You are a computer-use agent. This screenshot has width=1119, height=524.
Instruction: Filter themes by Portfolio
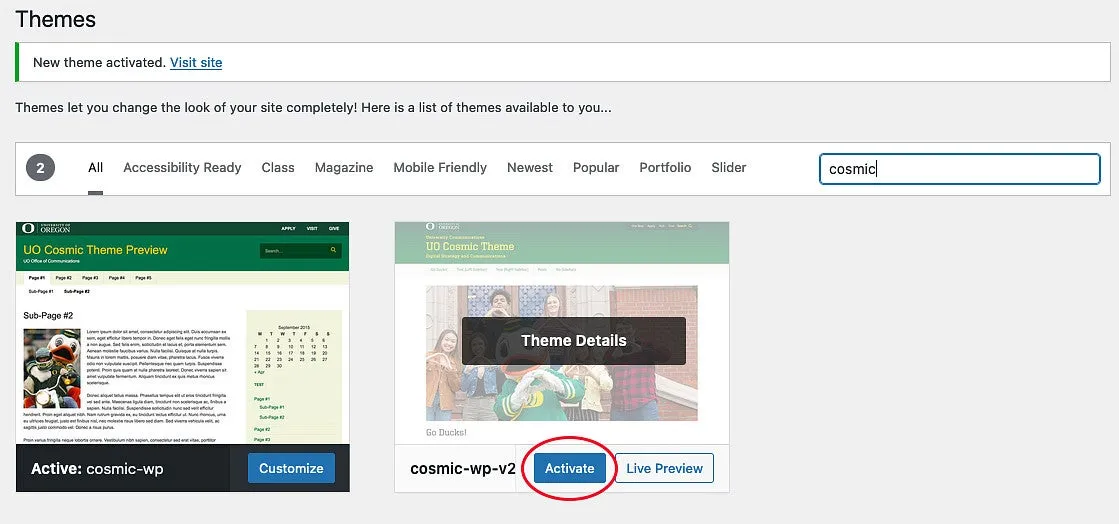pyautogui.click(x=665, y=168)
